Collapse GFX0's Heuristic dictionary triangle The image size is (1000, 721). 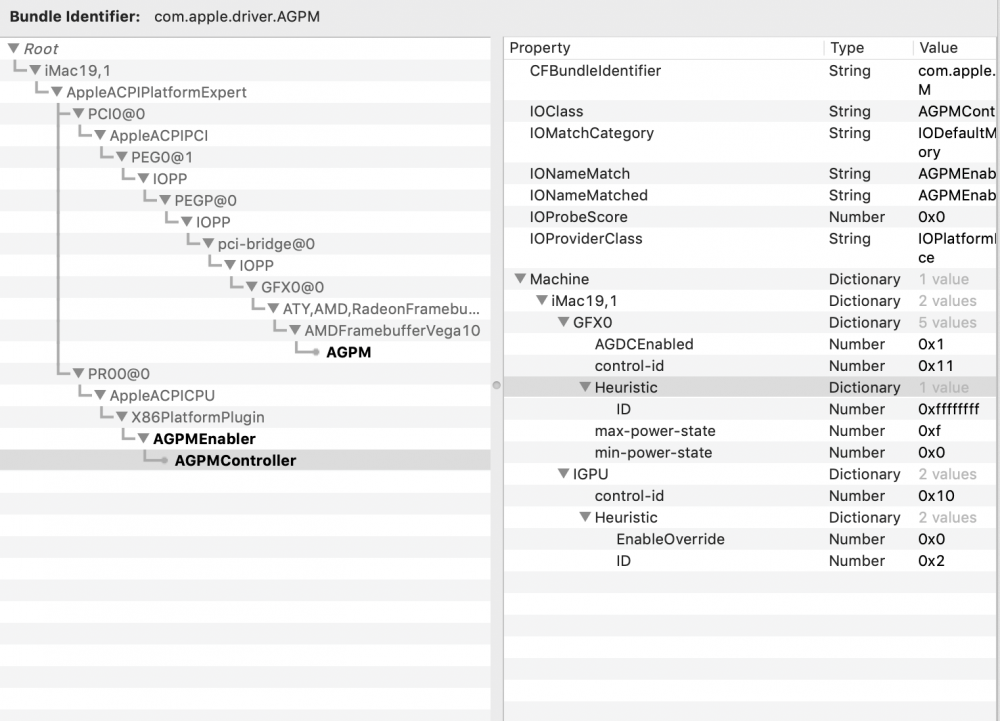point(585,387)
